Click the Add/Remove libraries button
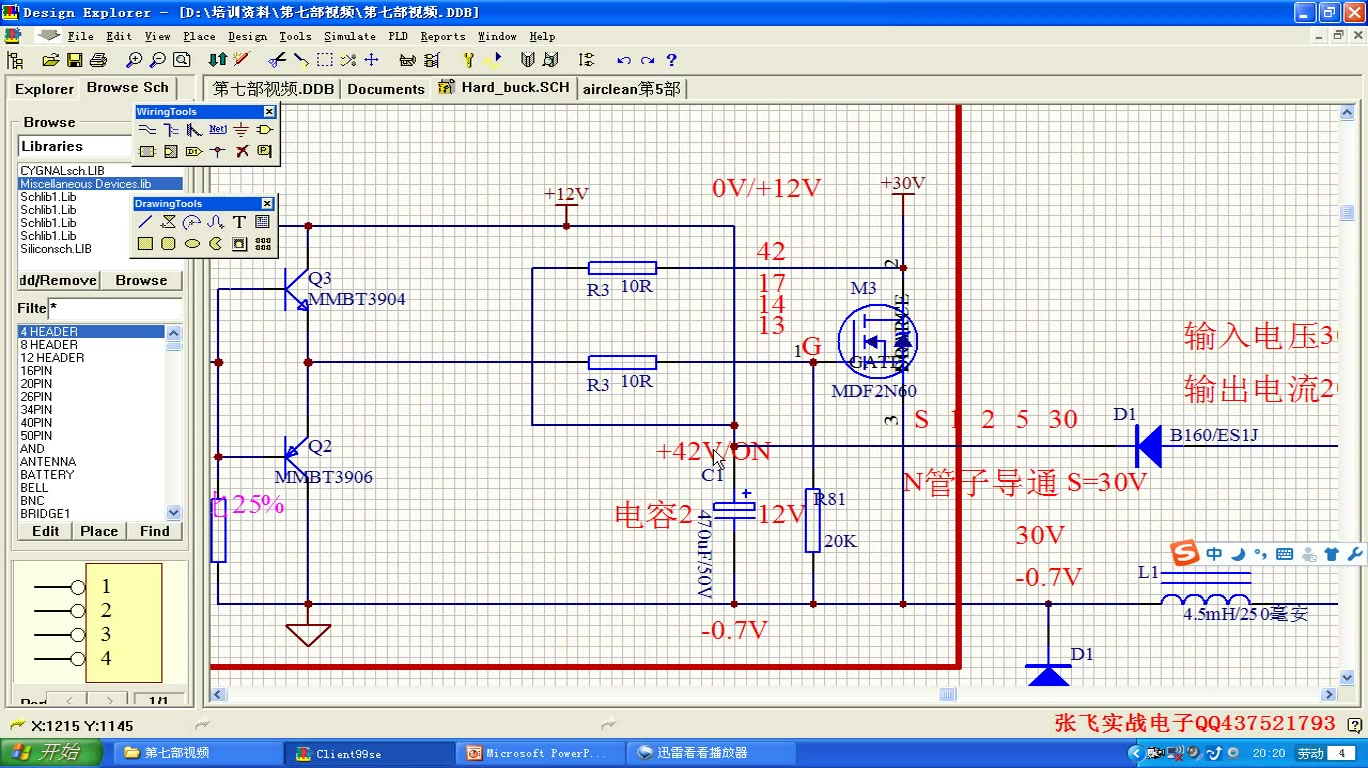 58,280
